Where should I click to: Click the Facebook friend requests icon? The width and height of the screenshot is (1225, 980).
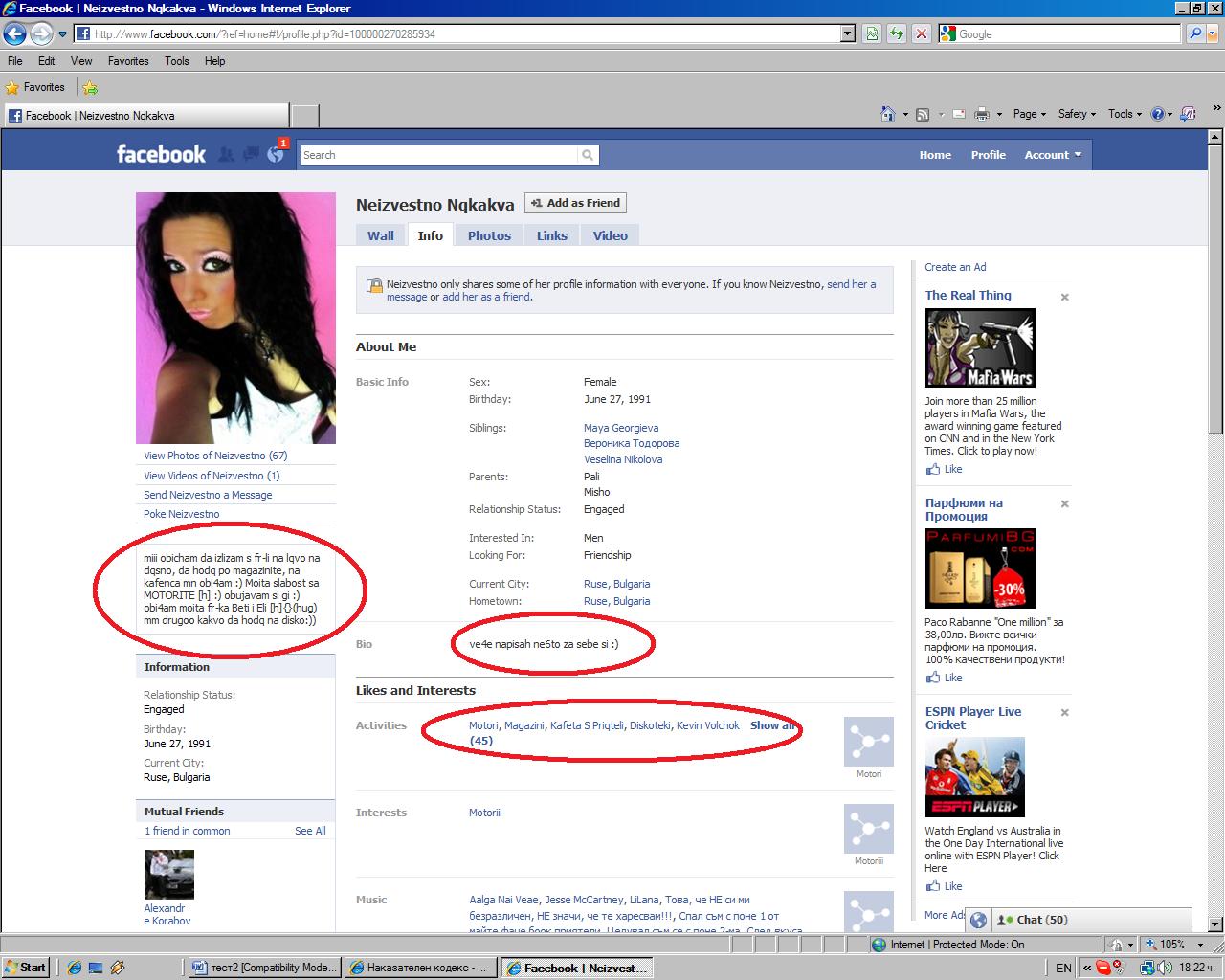227,154
